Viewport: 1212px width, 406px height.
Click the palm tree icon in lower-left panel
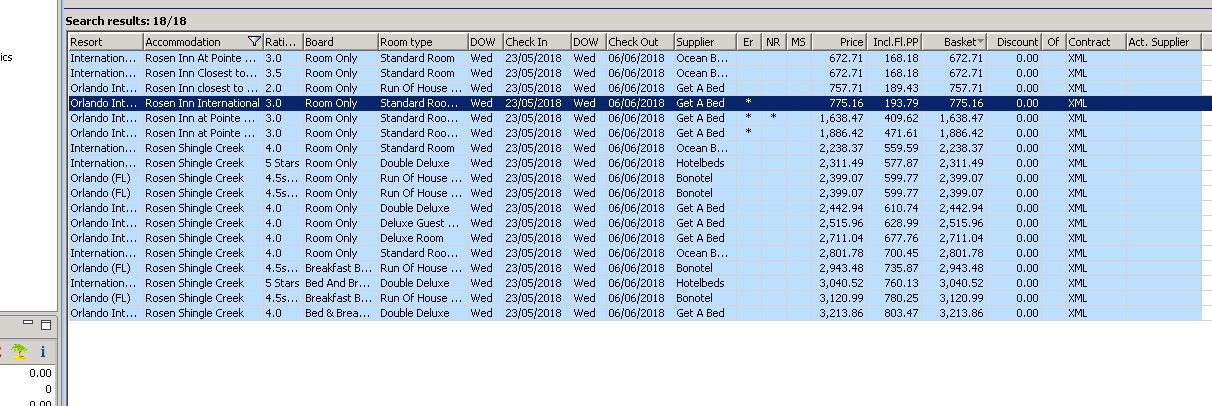point(18,351)
